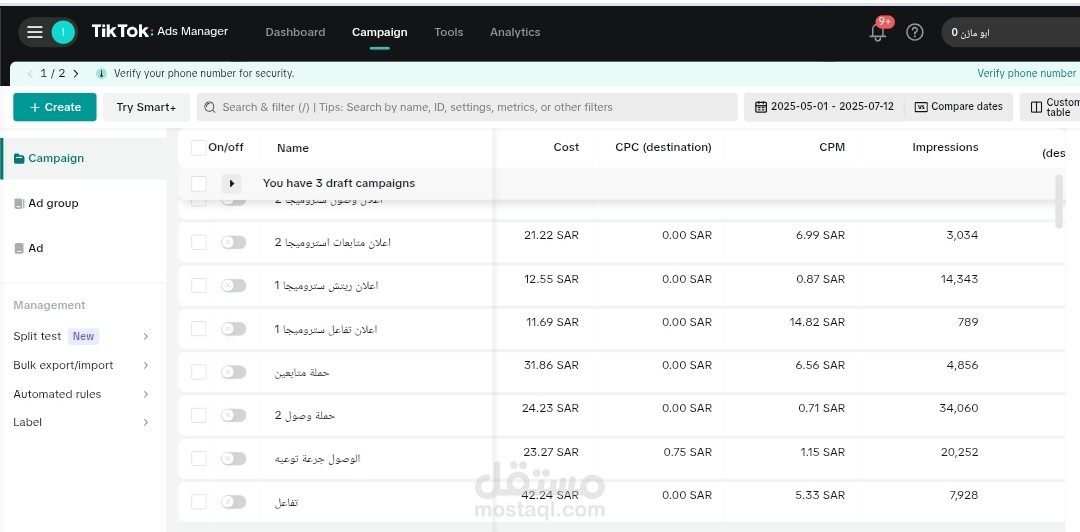Open the hamburger menu icon
The image size is (1080, 532).
click(x=35, y=32)
